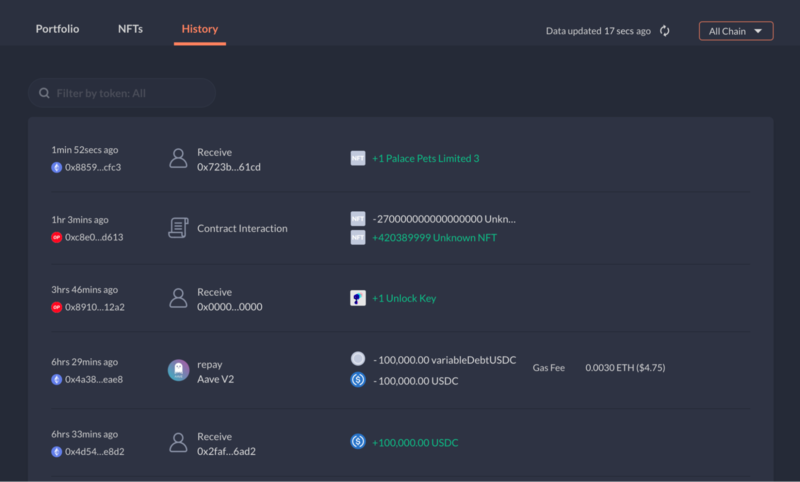
Task: Open +1 Palace Pets Limited 3 link
Action: [x=426, y=158]
